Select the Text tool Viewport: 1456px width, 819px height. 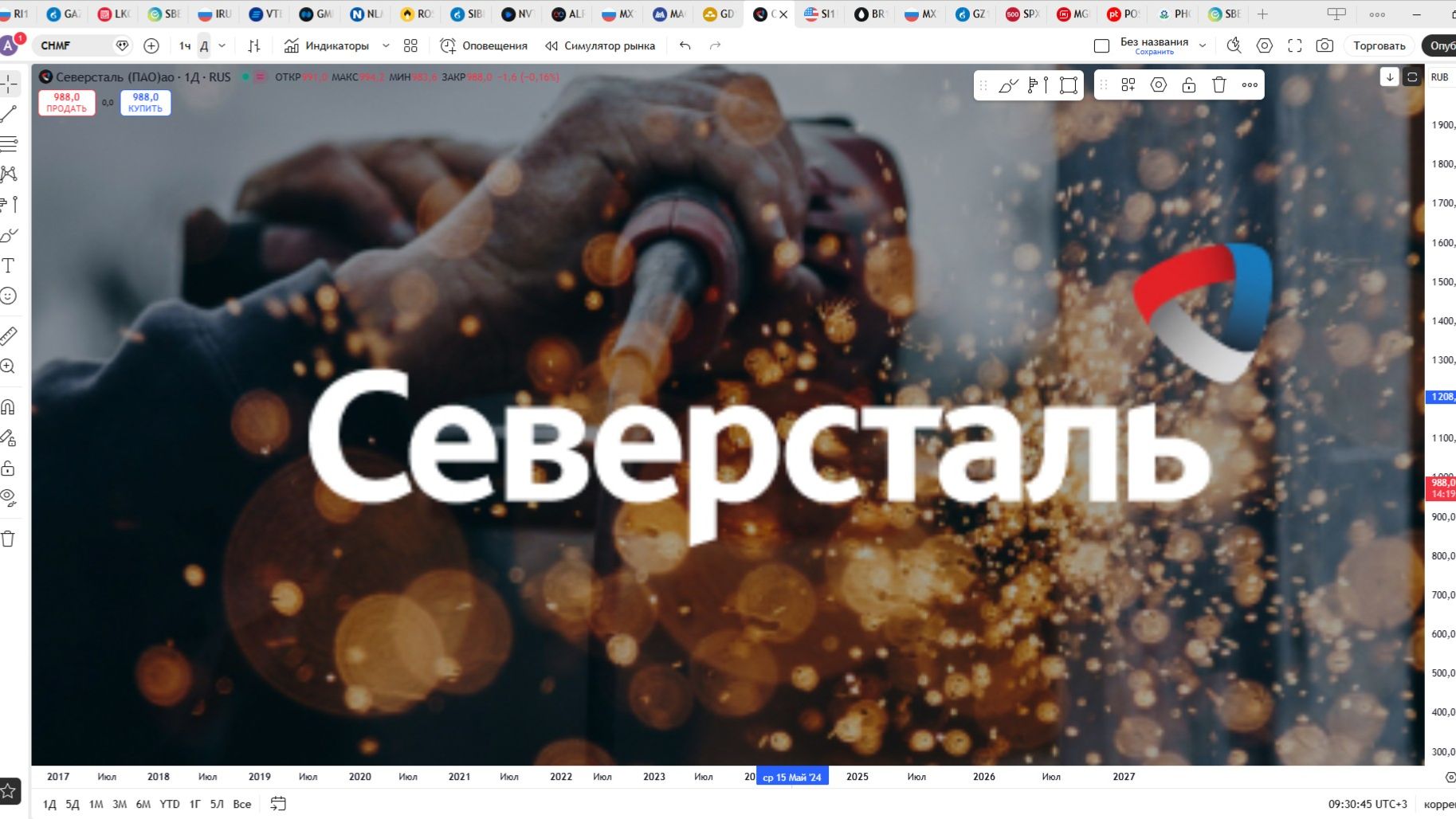(x=9, y=265)
